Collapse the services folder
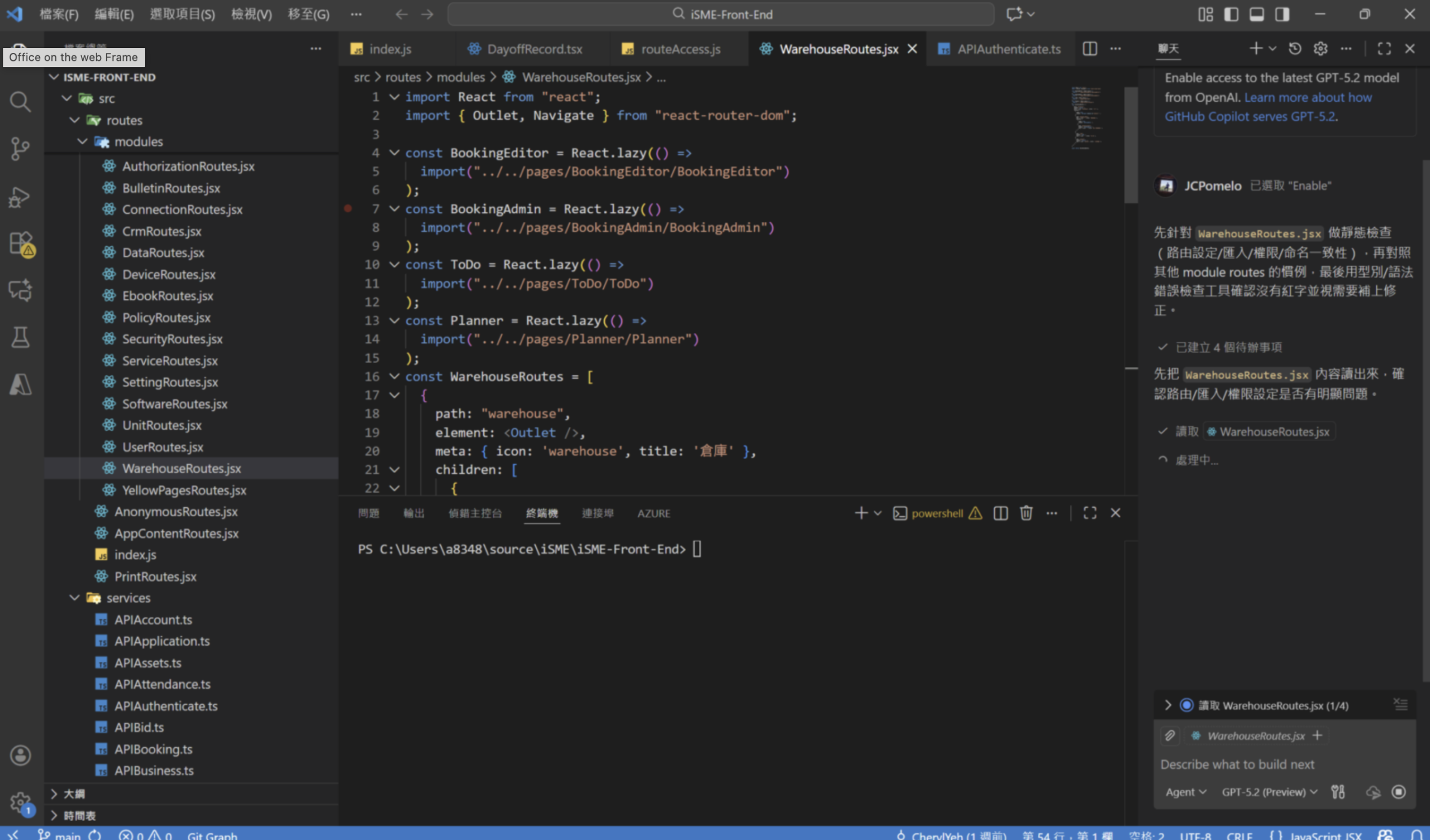The width and height of the screenshot is (1430, 840). (x=75, y=598)
